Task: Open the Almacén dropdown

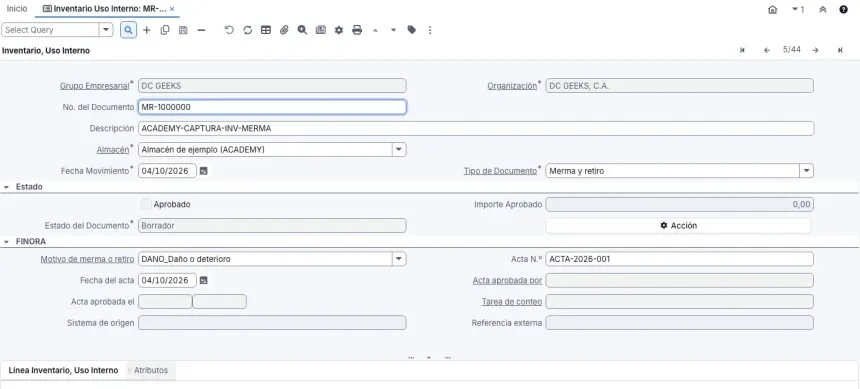Action: tap(399, 149)
